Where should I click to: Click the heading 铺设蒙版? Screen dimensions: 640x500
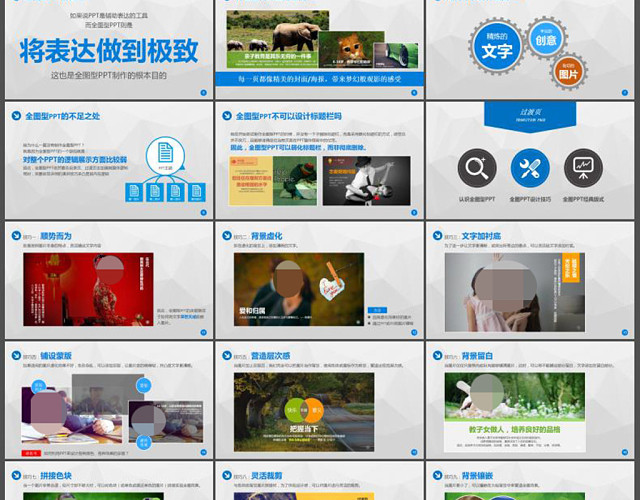[x=56, y=356]
